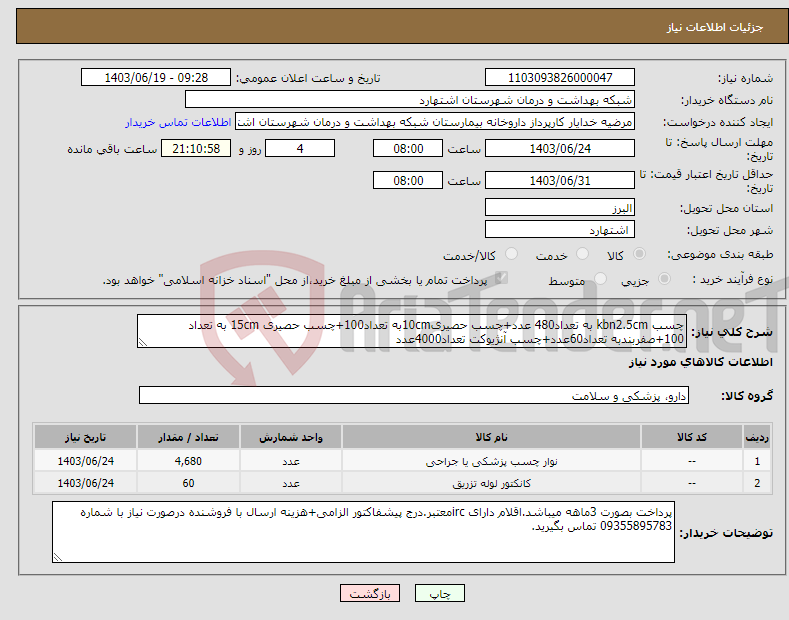Click row 2 need date 1403/06/24

pyautogui.click(x=86, y=483)
